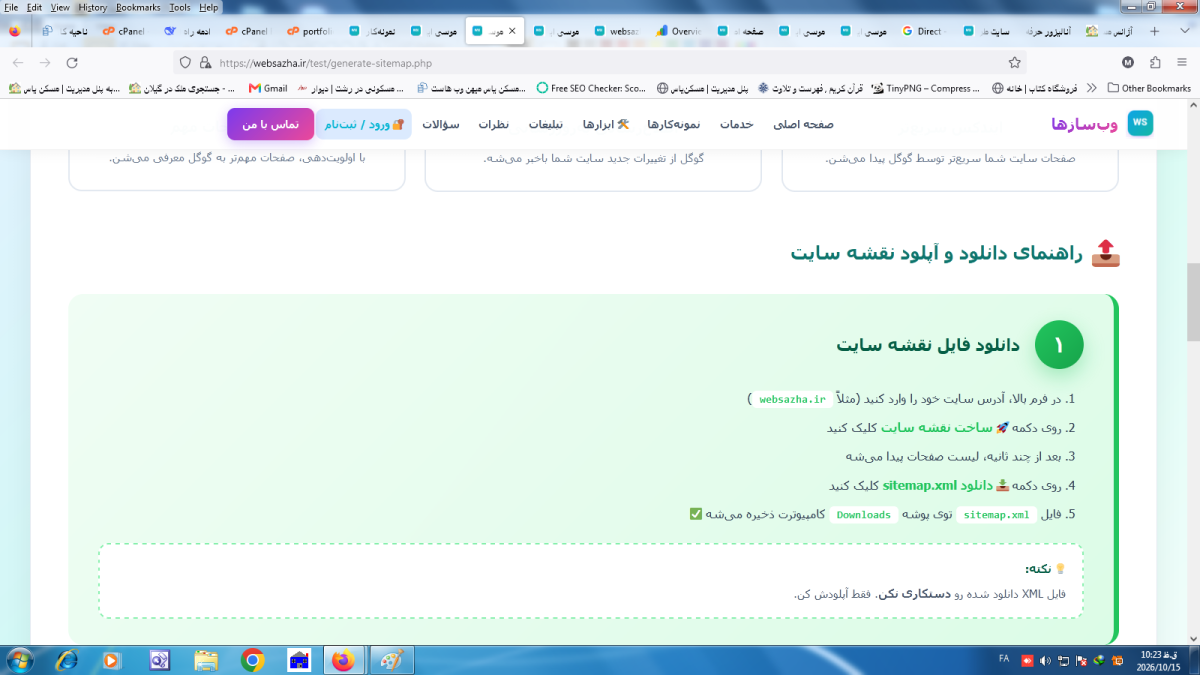Open the Other Bookmarks folder
The image size is (1200, 675).
click(x=1149, y=88)
